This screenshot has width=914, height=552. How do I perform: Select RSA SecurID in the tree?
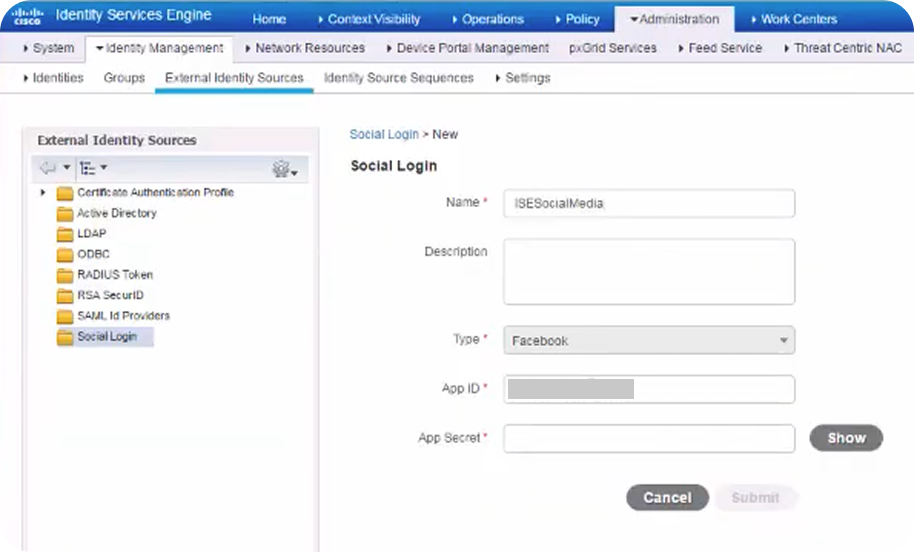coord(110,296)
